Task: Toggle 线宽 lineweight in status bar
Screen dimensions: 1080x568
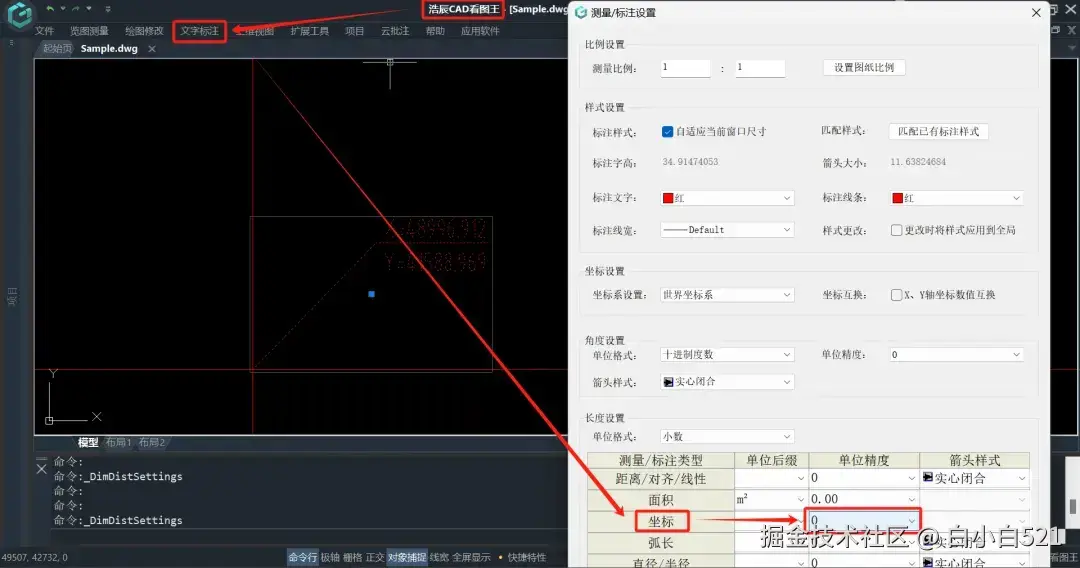Action: pos(439,557)
